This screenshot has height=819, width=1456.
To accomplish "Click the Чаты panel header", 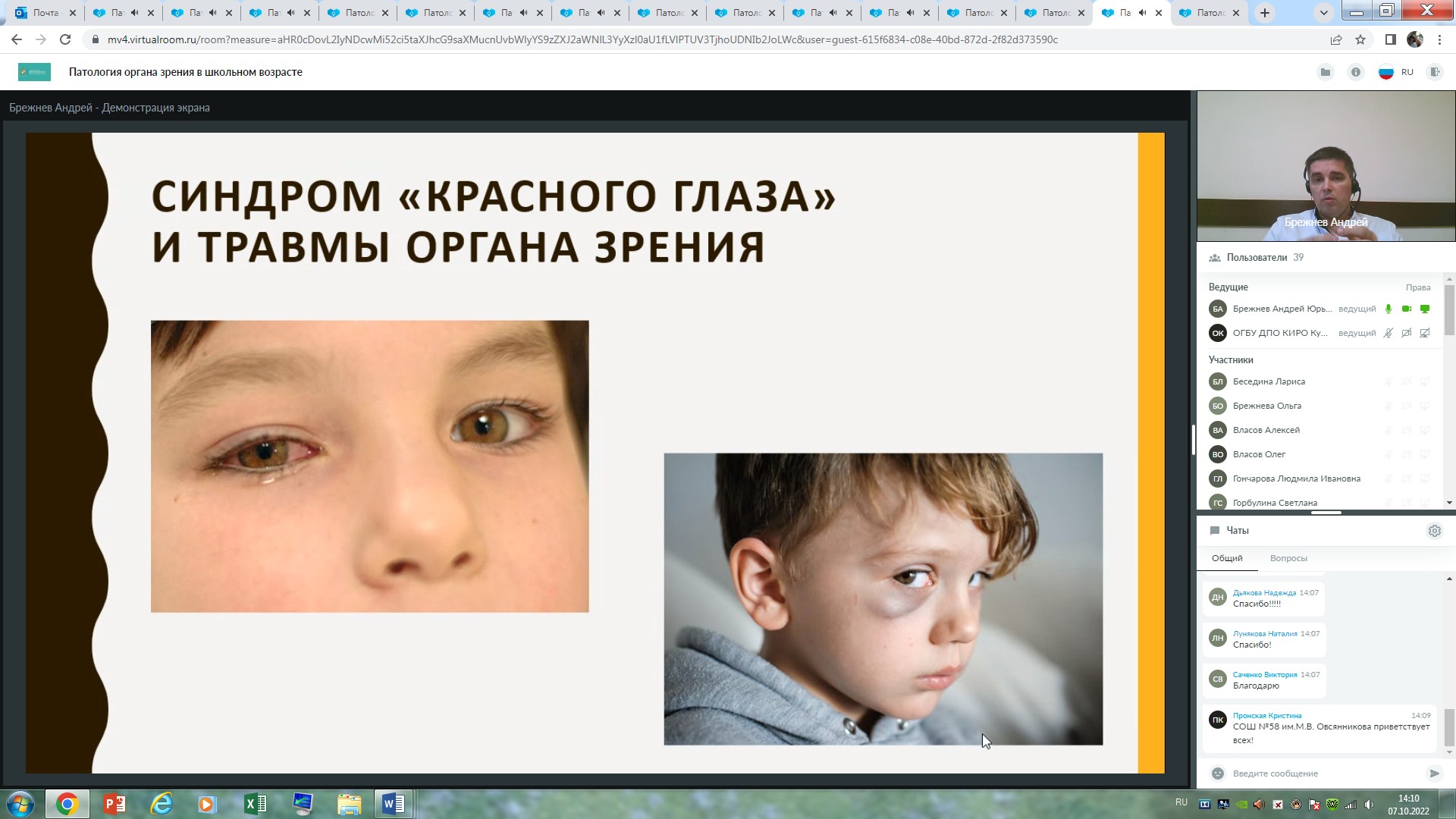I will point(1238,531).
